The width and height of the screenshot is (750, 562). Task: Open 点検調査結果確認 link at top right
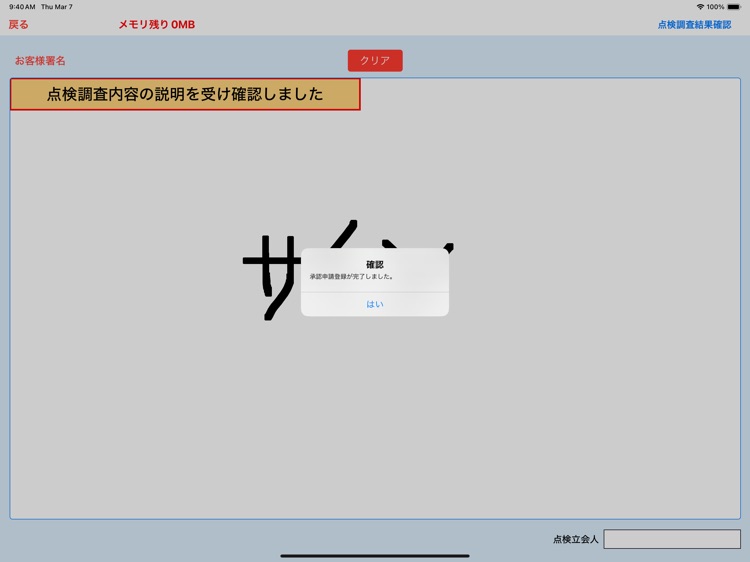tap(695, 25)
